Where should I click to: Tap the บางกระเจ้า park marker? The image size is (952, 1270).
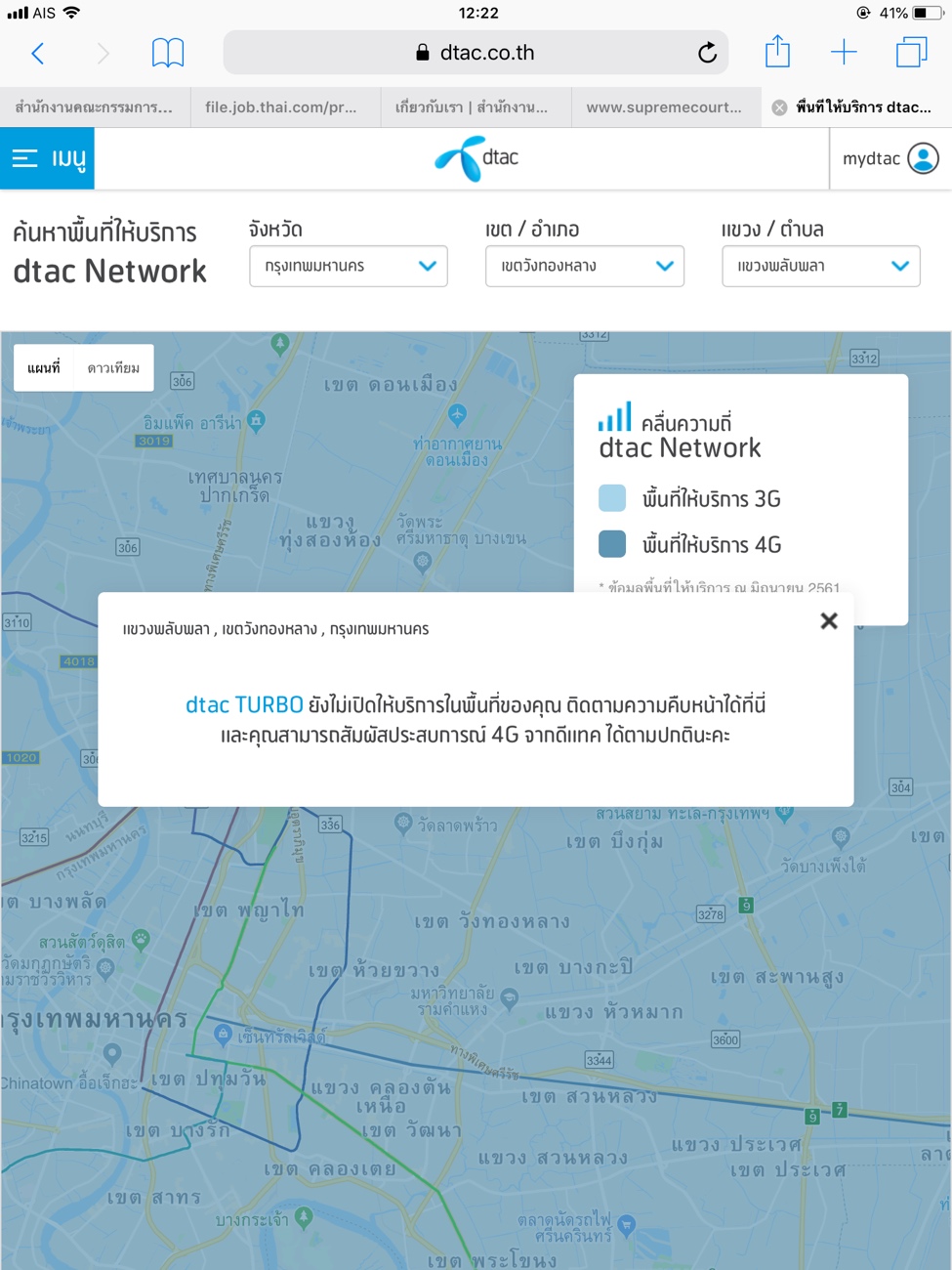tap(304, 1217)
